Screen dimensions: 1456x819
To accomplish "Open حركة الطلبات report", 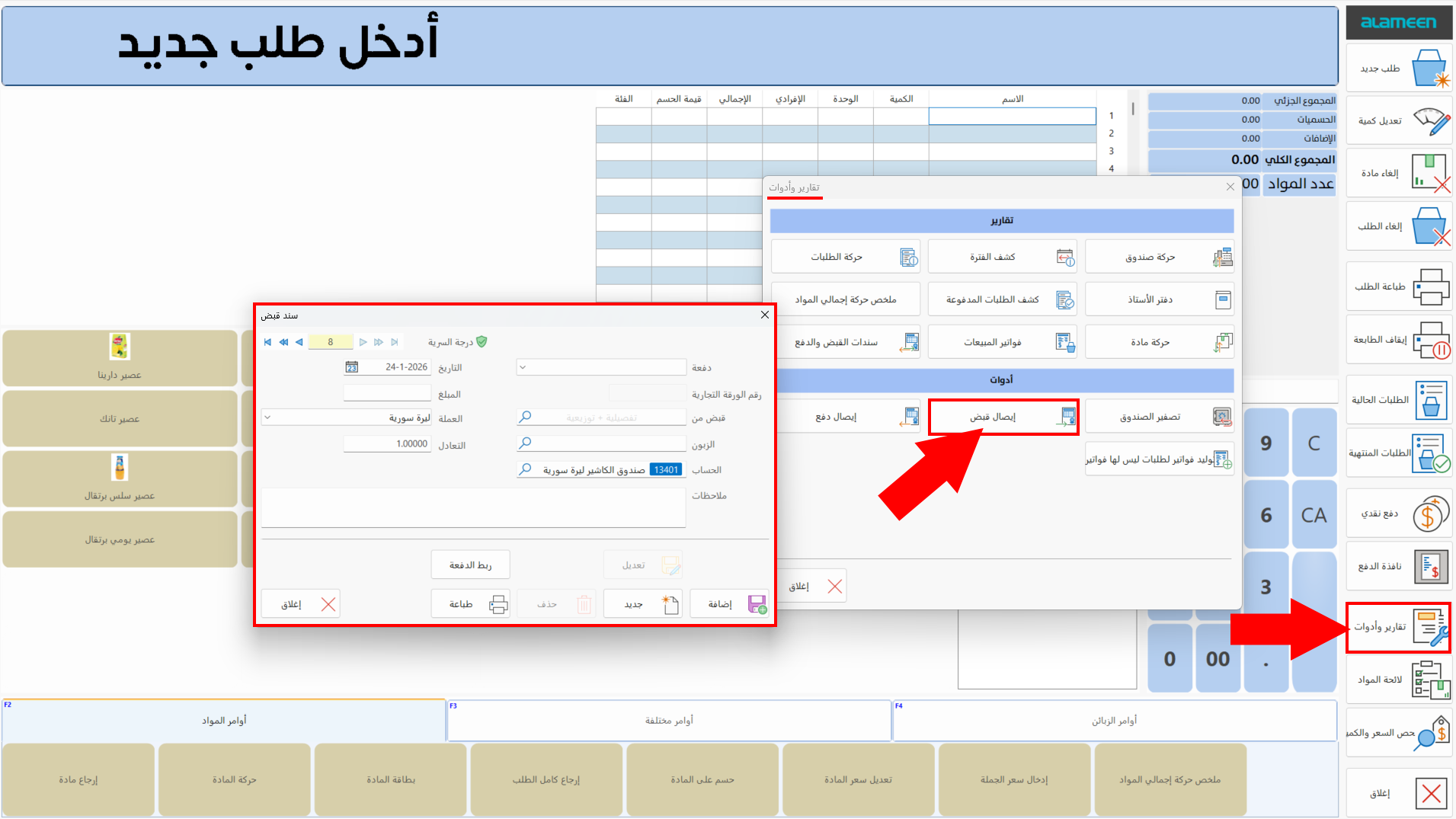I will click(845, 257).
